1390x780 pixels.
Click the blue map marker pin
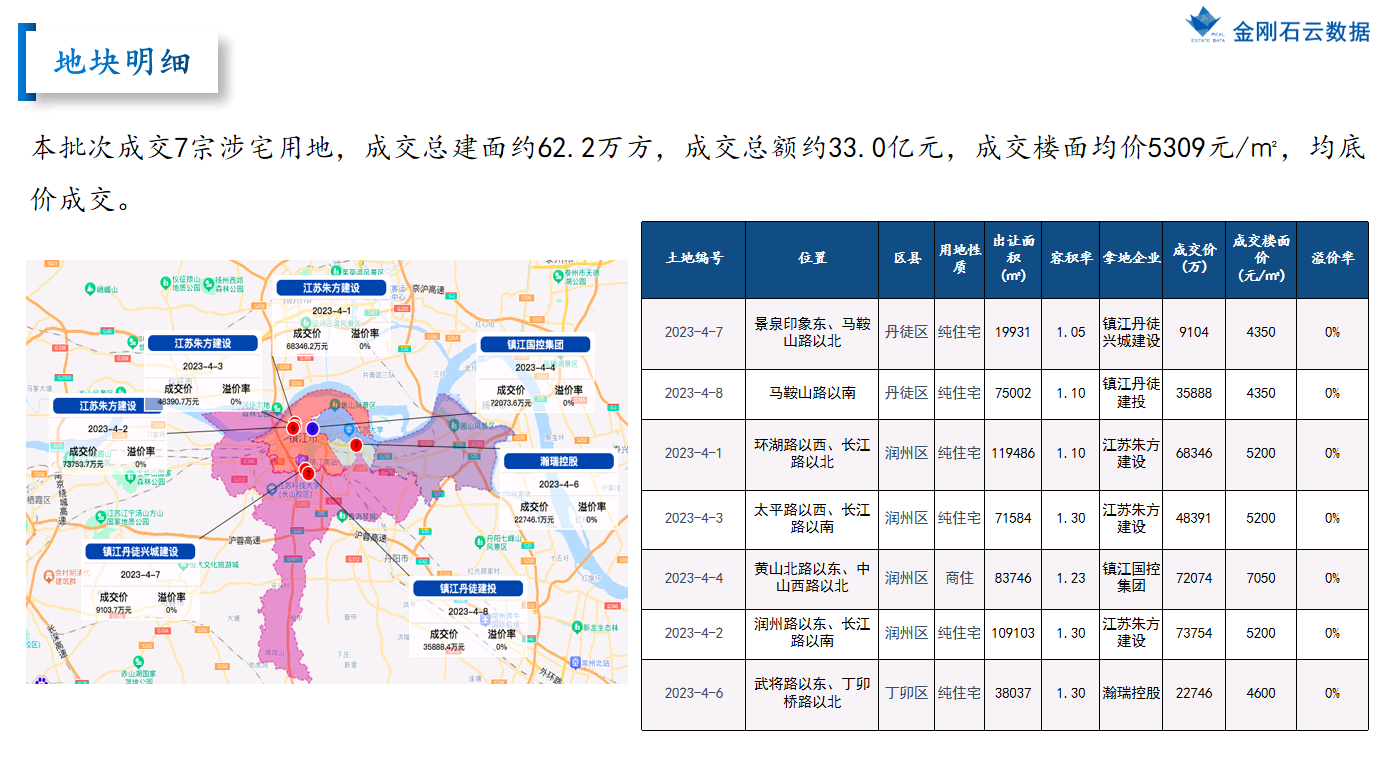click(x=313, y=428)
